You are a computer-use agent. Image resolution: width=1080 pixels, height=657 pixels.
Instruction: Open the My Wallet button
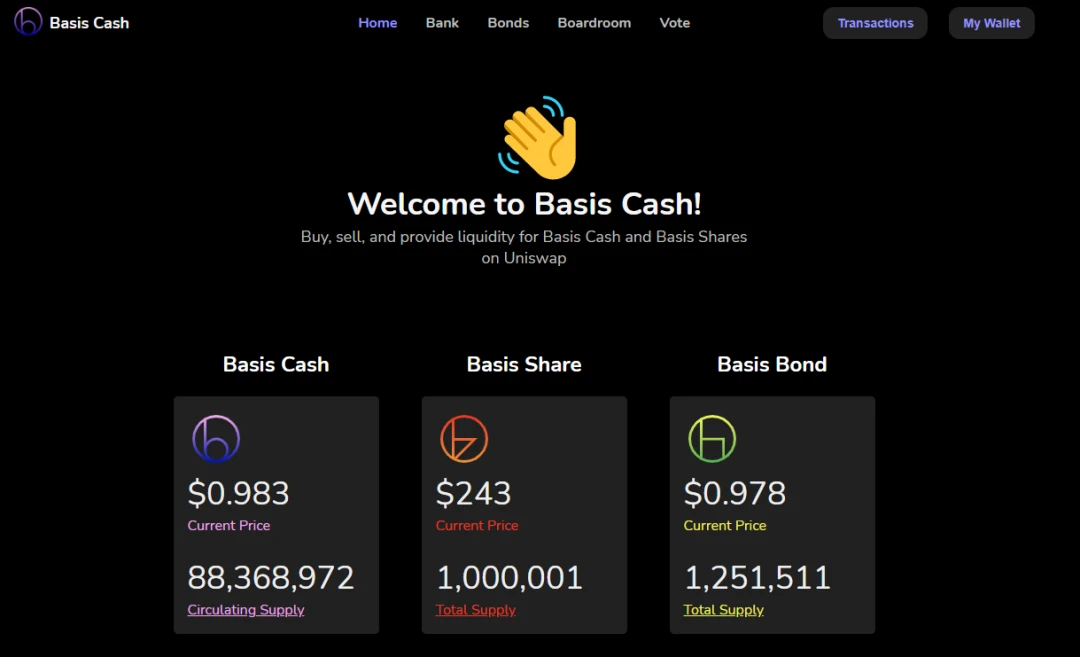click(x=992, y=23)
